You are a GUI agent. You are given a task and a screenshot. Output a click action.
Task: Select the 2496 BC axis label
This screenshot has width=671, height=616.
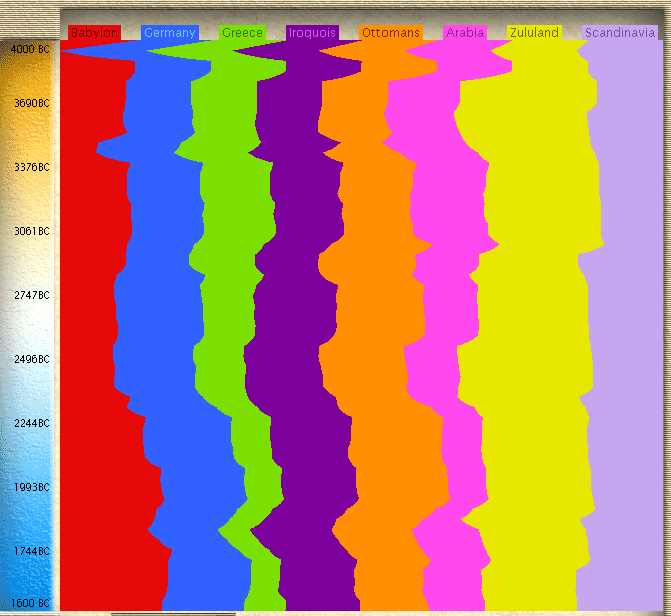click(x=32, y=359)
